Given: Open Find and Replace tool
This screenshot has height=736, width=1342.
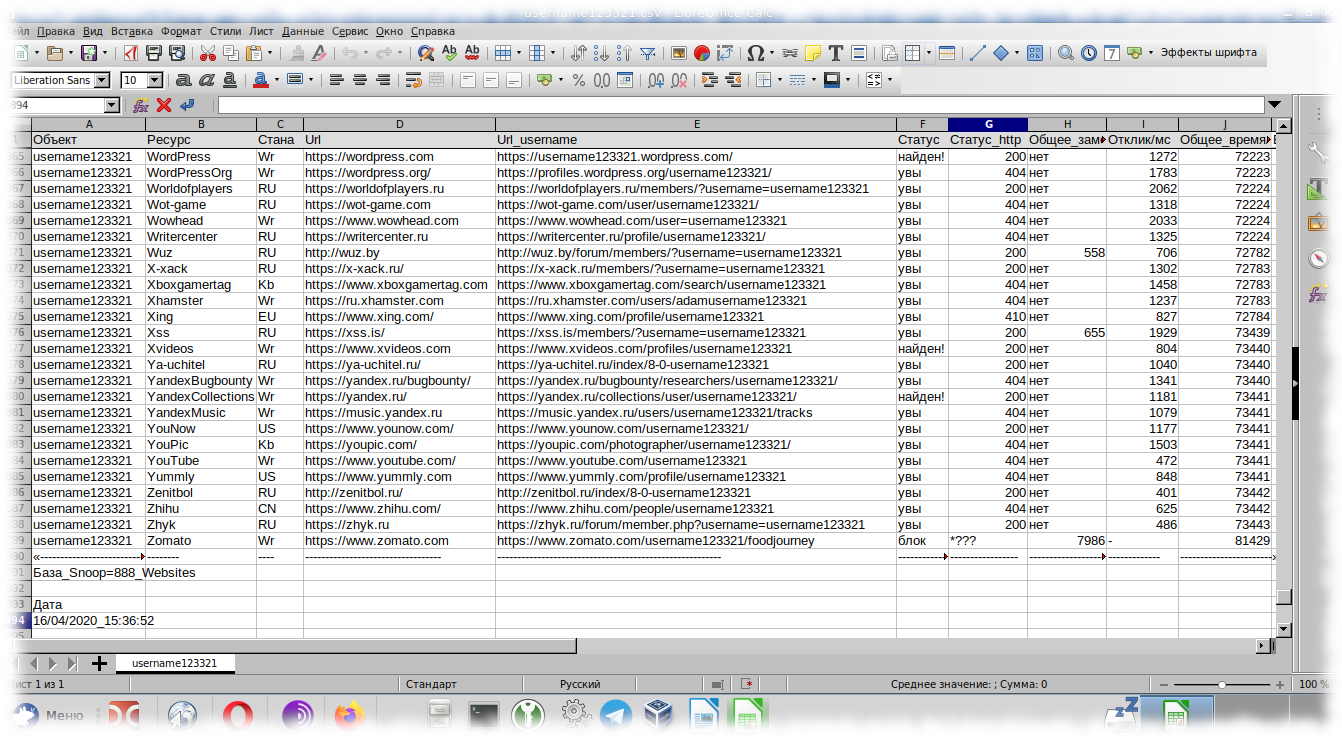Looking at the screenshot, I should click(x=426, y=53).
